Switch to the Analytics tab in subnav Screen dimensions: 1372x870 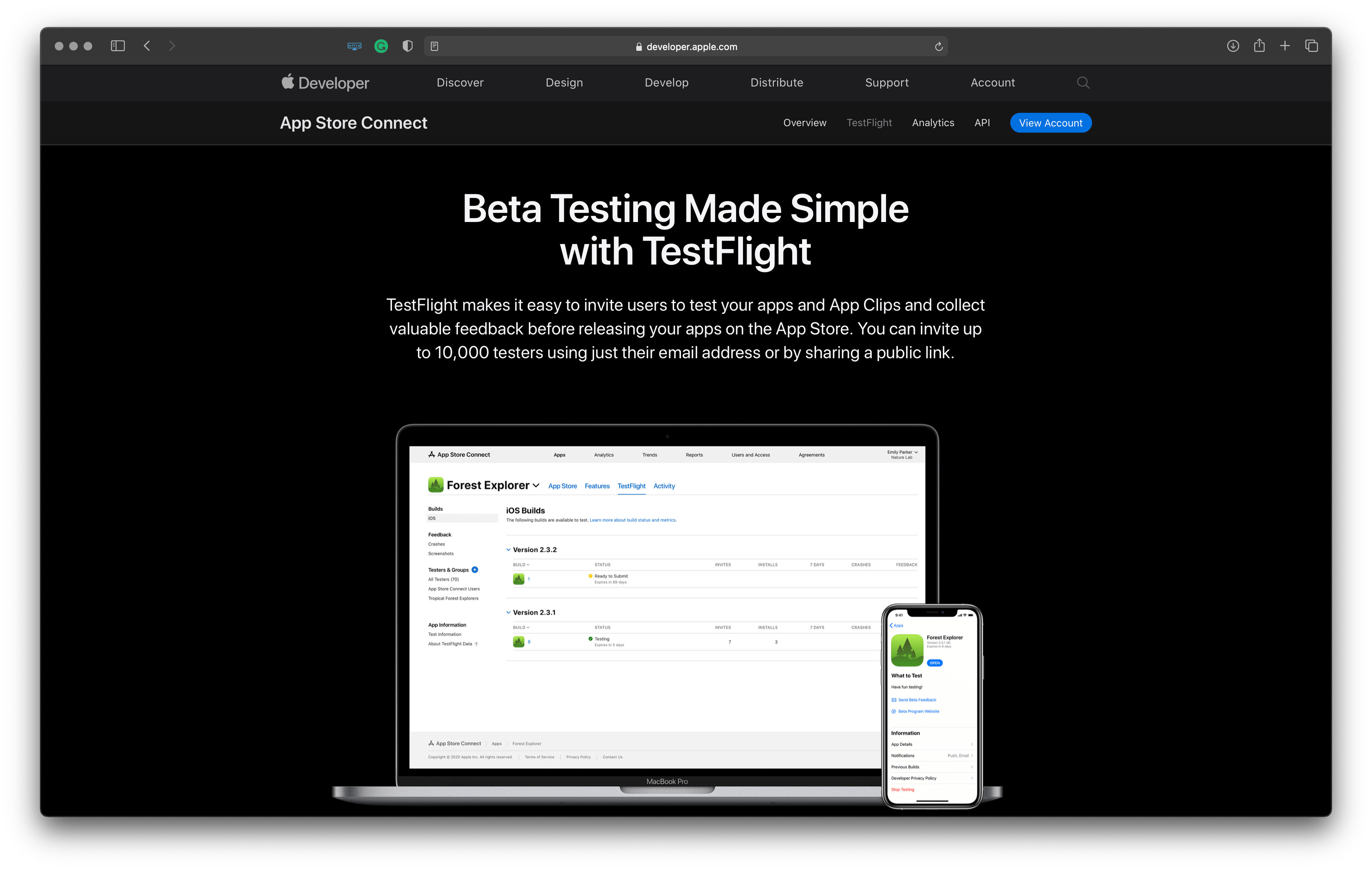click(x=933, y=123)
